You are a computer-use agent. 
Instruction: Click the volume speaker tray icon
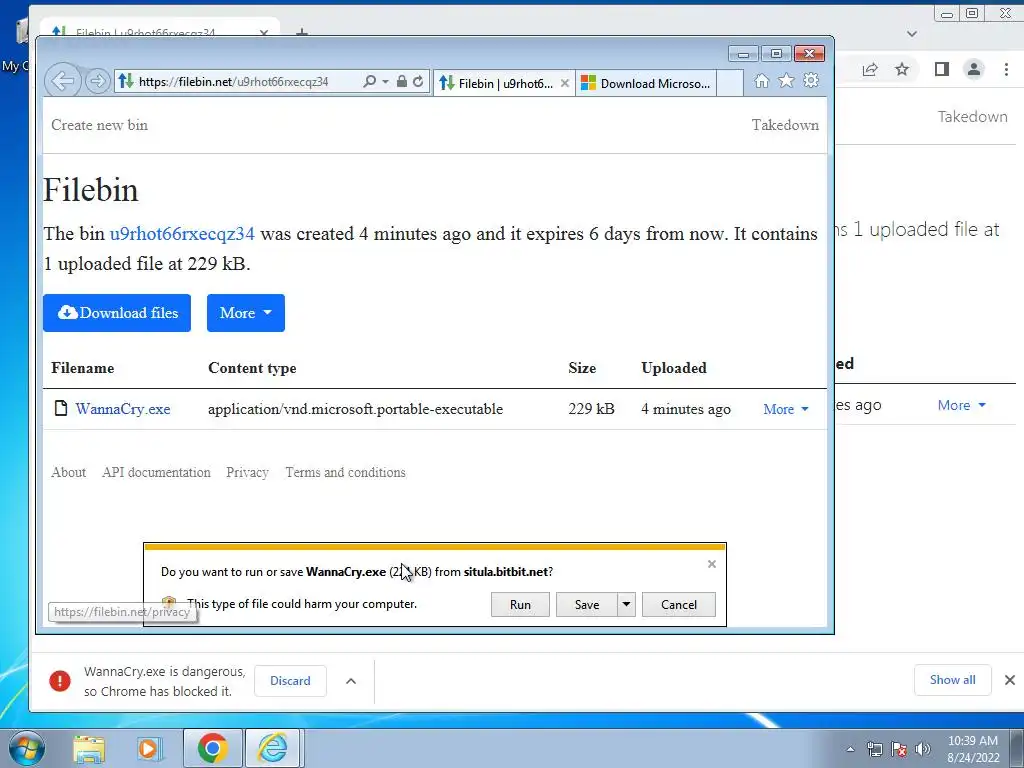click(x=923, y=749)
